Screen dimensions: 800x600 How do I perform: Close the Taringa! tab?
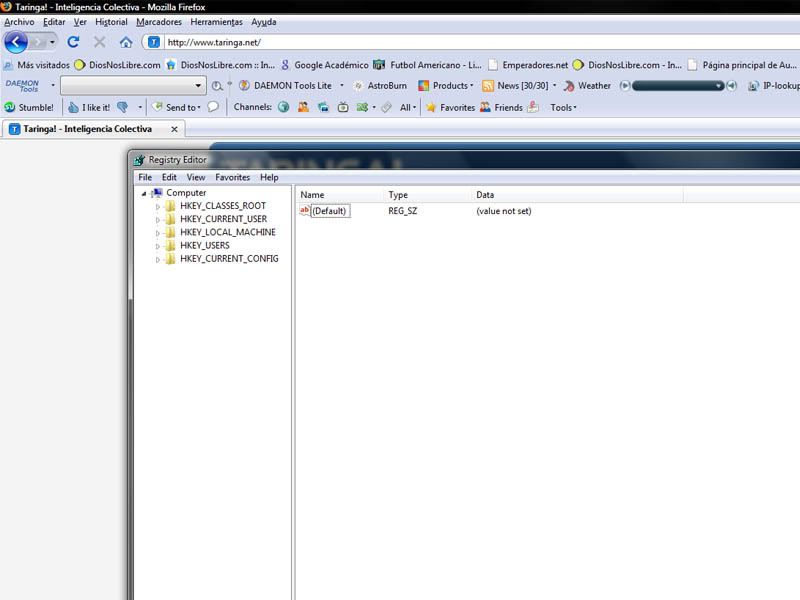pyautogui.click(x=174, y=129)
